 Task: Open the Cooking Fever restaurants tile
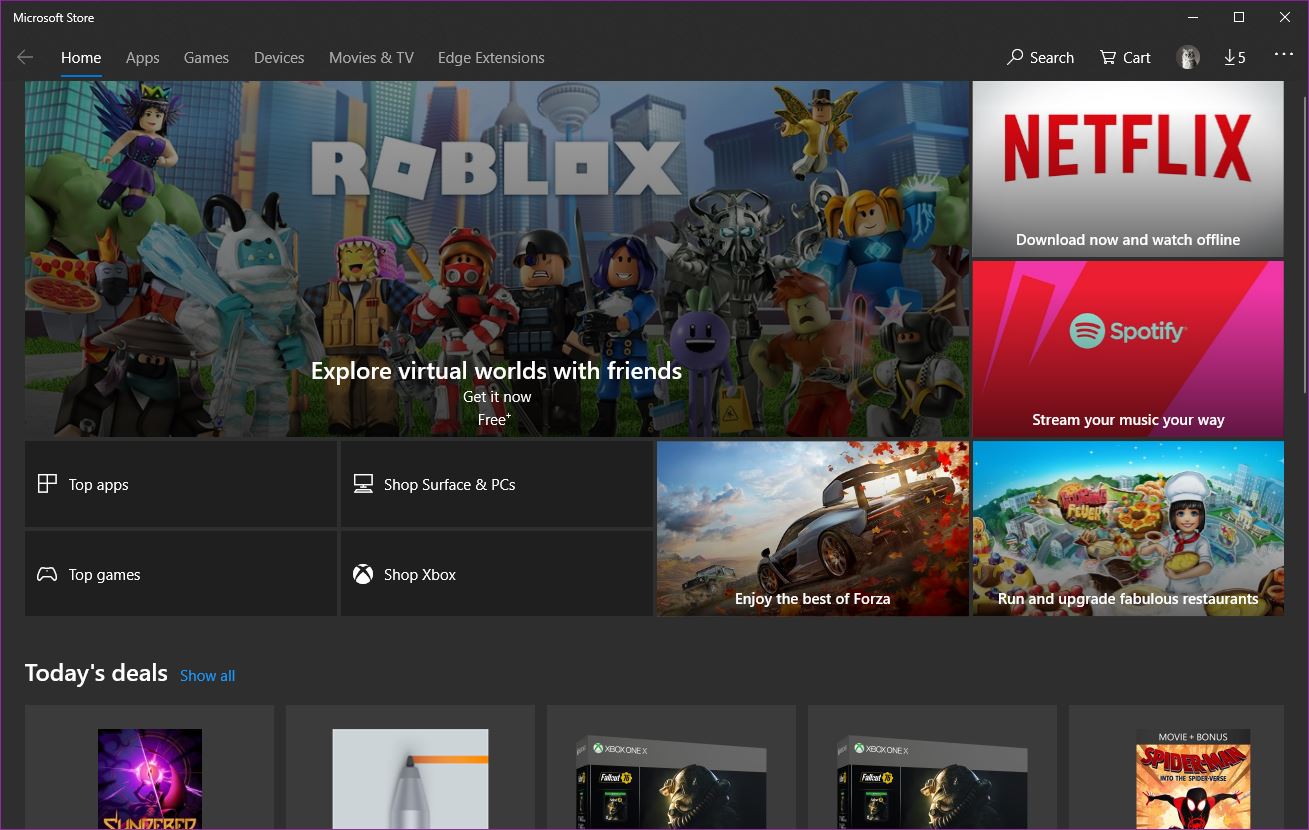click(x=1128, y=528)
